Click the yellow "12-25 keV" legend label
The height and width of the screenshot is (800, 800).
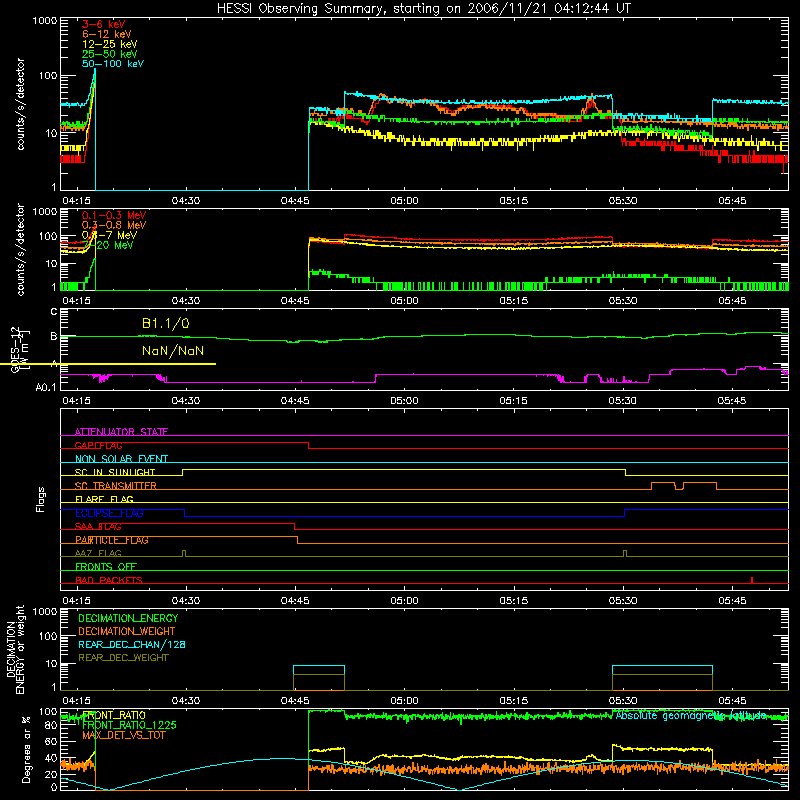click(x=110, y=44)
